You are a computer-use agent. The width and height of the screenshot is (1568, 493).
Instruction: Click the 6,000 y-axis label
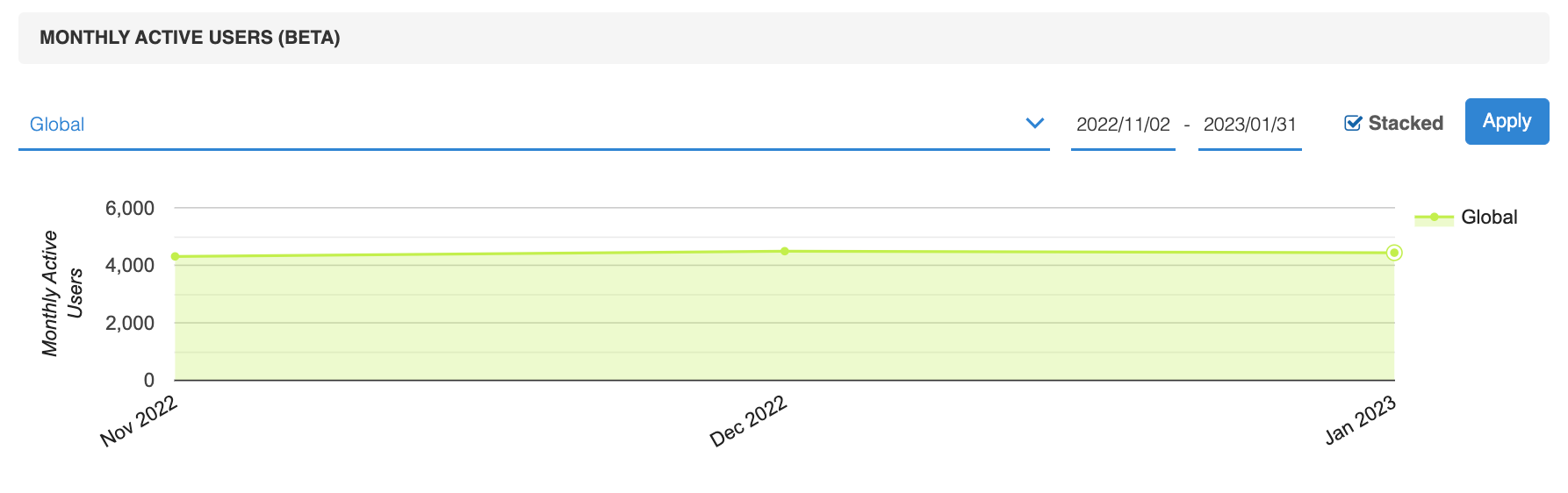click(130, 209)
